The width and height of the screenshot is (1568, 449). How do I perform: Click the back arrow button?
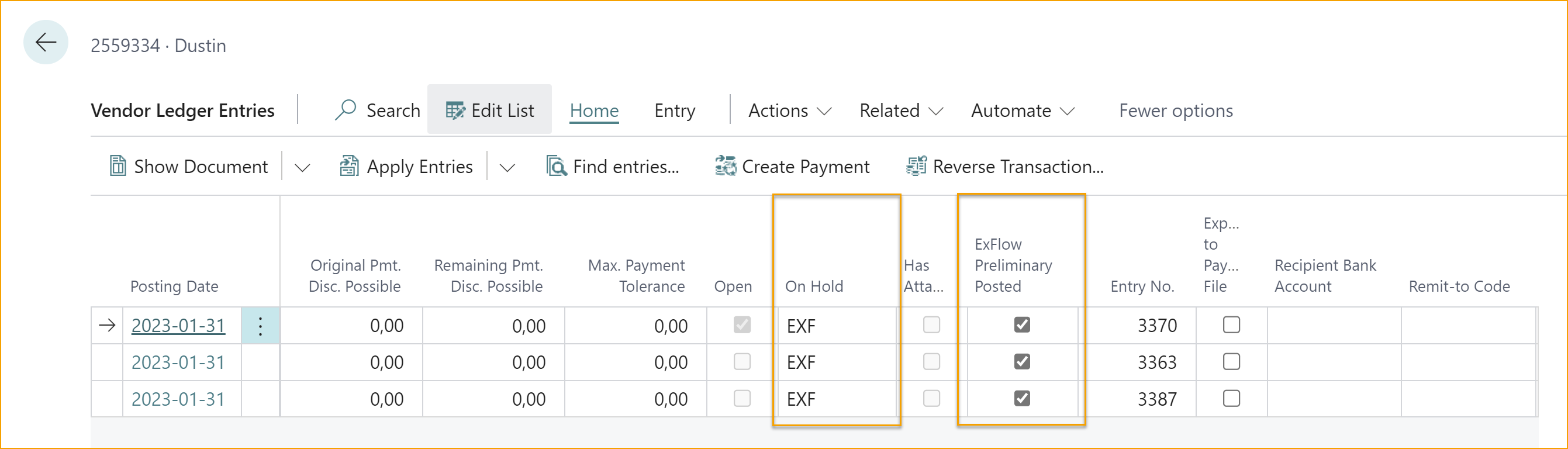click(46, 43)
